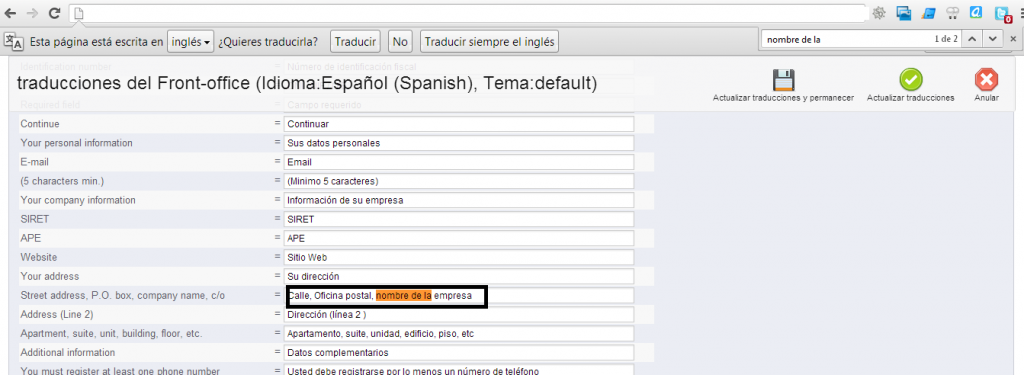
Task: Edit the 'Calle, Oficina postal' translation field
Action: [x=459, y=295]
